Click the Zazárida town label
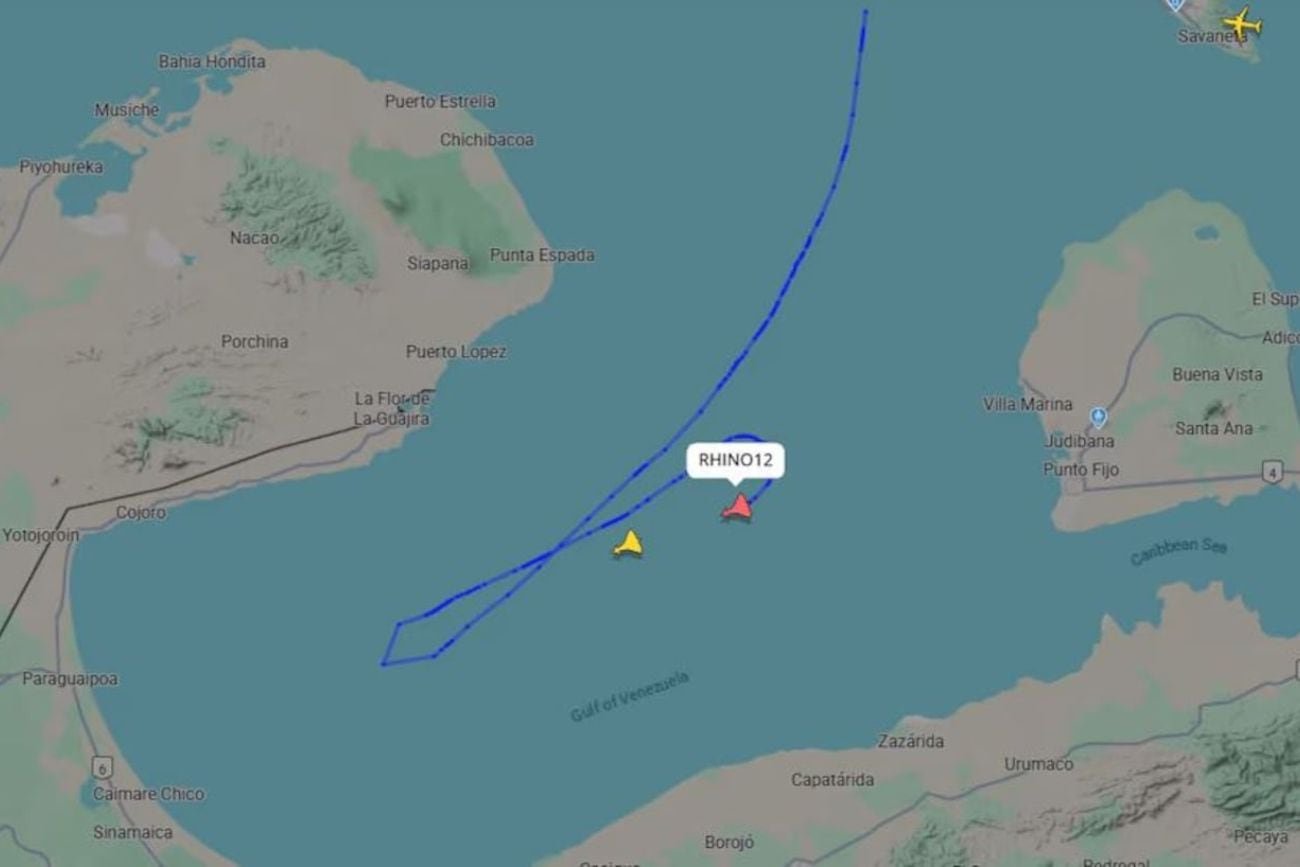 [x=910, y=741]
